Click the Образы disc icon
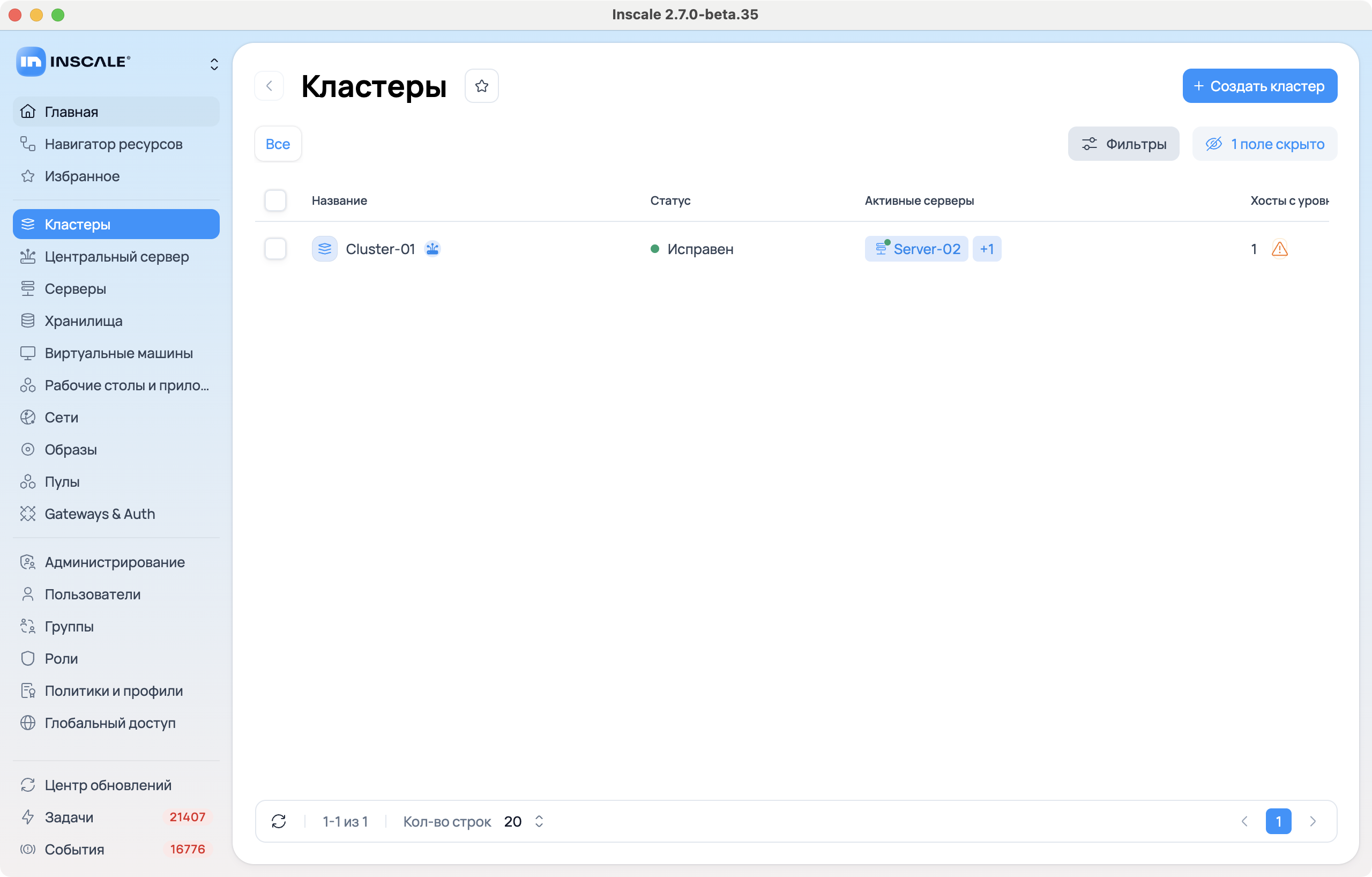This screenshot has width=1372, height=877. tap(27, 450)
